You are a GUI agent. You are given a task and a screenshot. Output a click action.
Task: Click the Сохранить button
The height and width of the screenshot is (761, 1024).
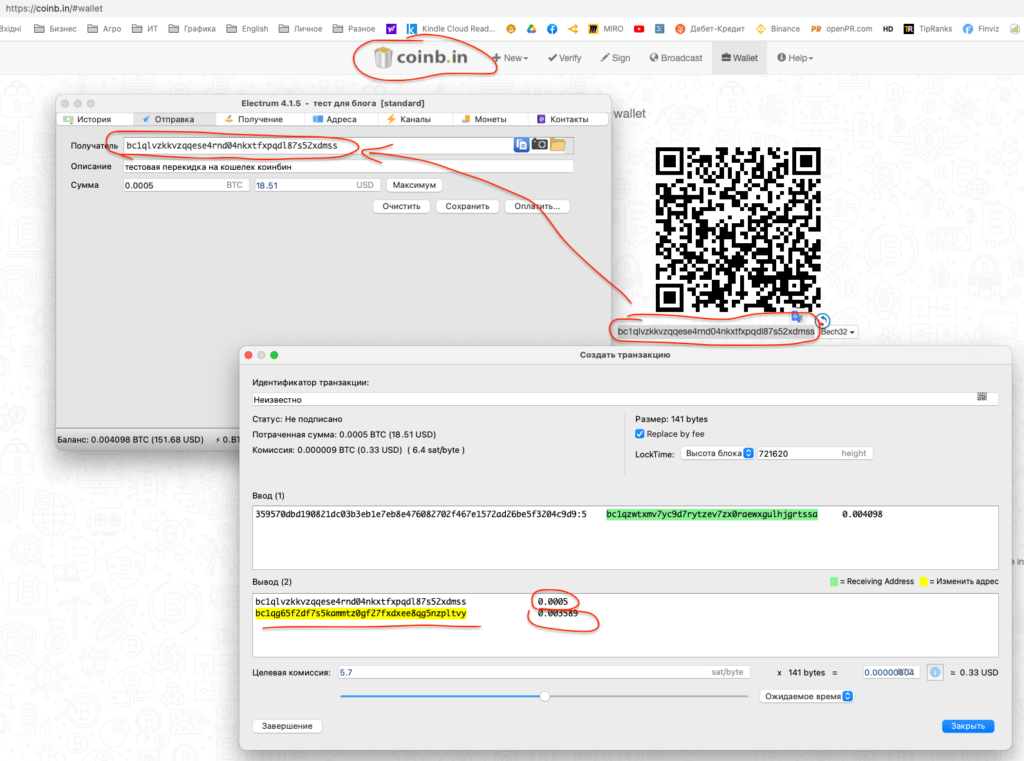click(x=468, y=206)
